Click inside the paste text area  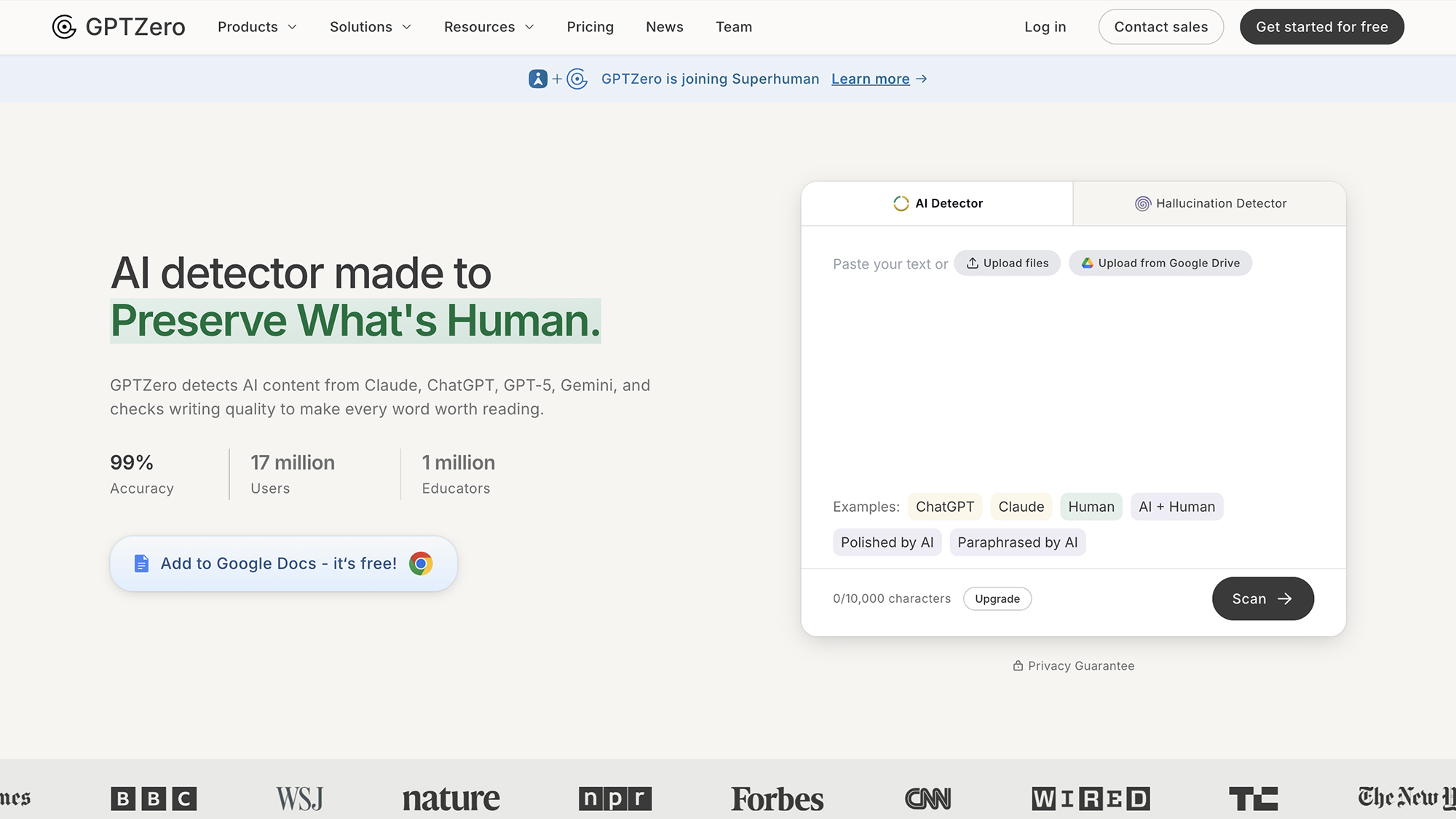[x=1073, y=379]
